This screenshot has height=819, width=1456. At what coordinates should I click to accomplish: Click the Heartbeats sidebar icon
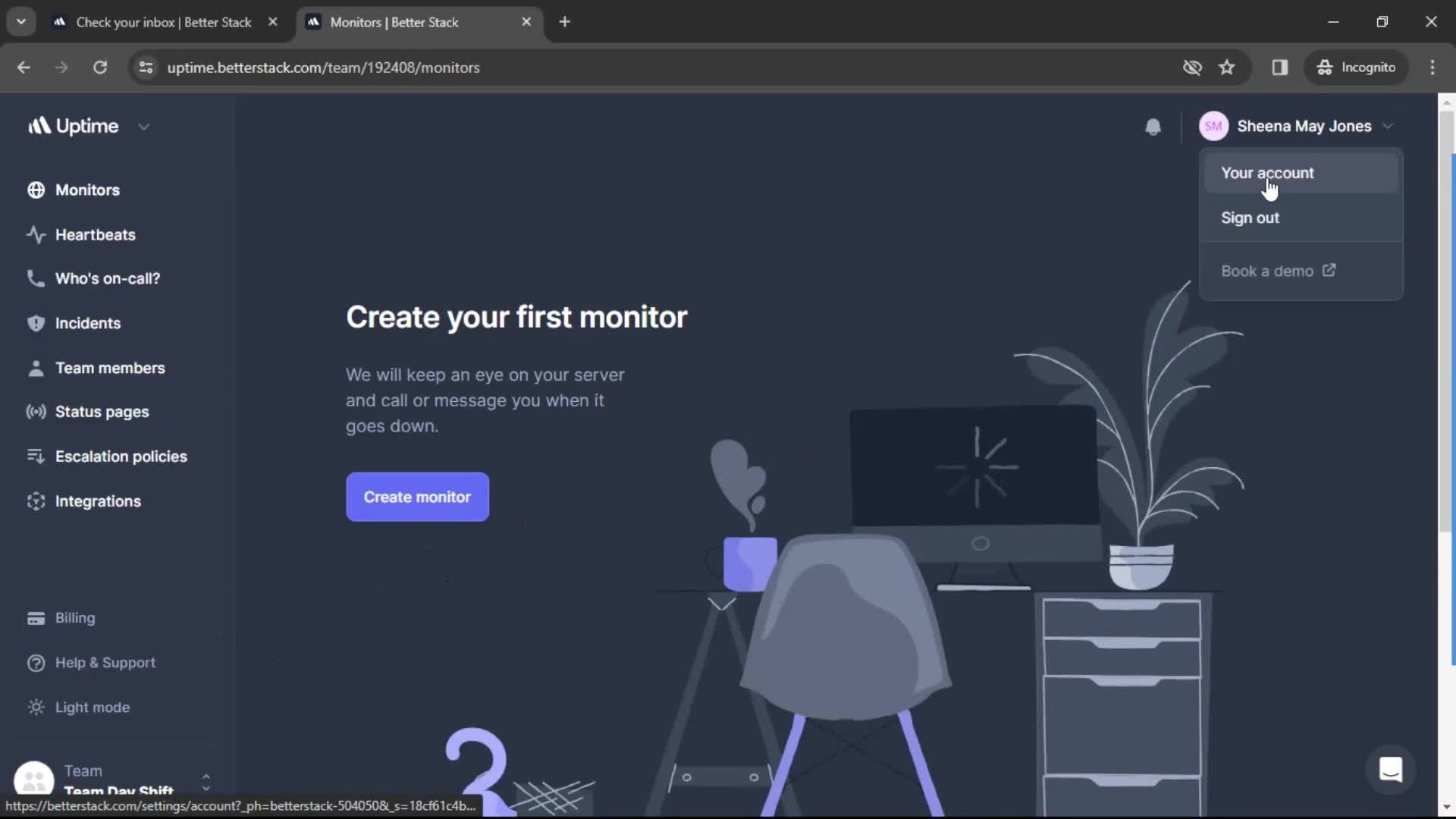(x=36, y=234)
